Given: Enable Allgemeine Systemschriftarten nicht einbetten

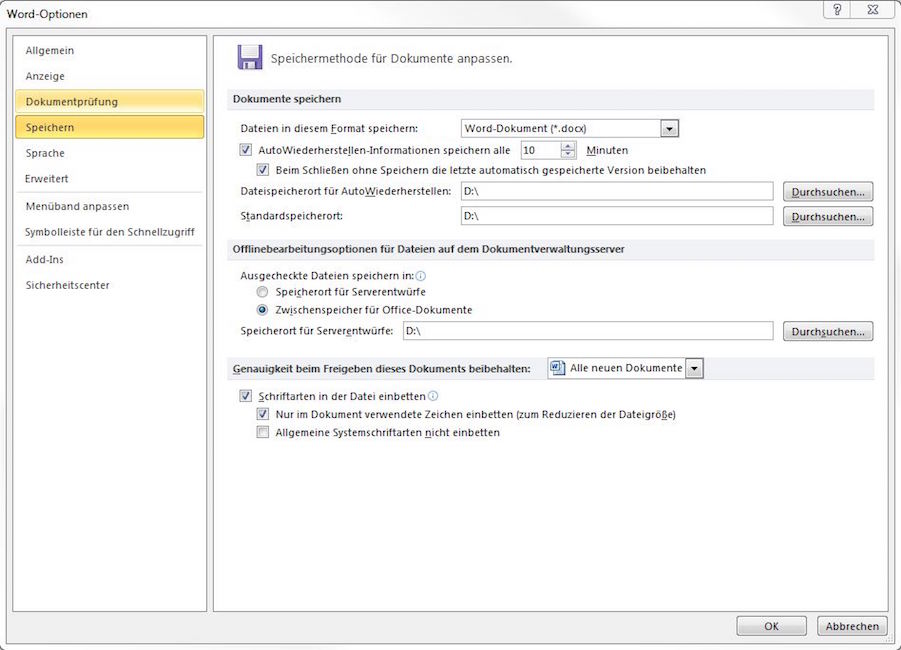Looking at the screenshot, I should pyautogui.click(x=263, y=432).
